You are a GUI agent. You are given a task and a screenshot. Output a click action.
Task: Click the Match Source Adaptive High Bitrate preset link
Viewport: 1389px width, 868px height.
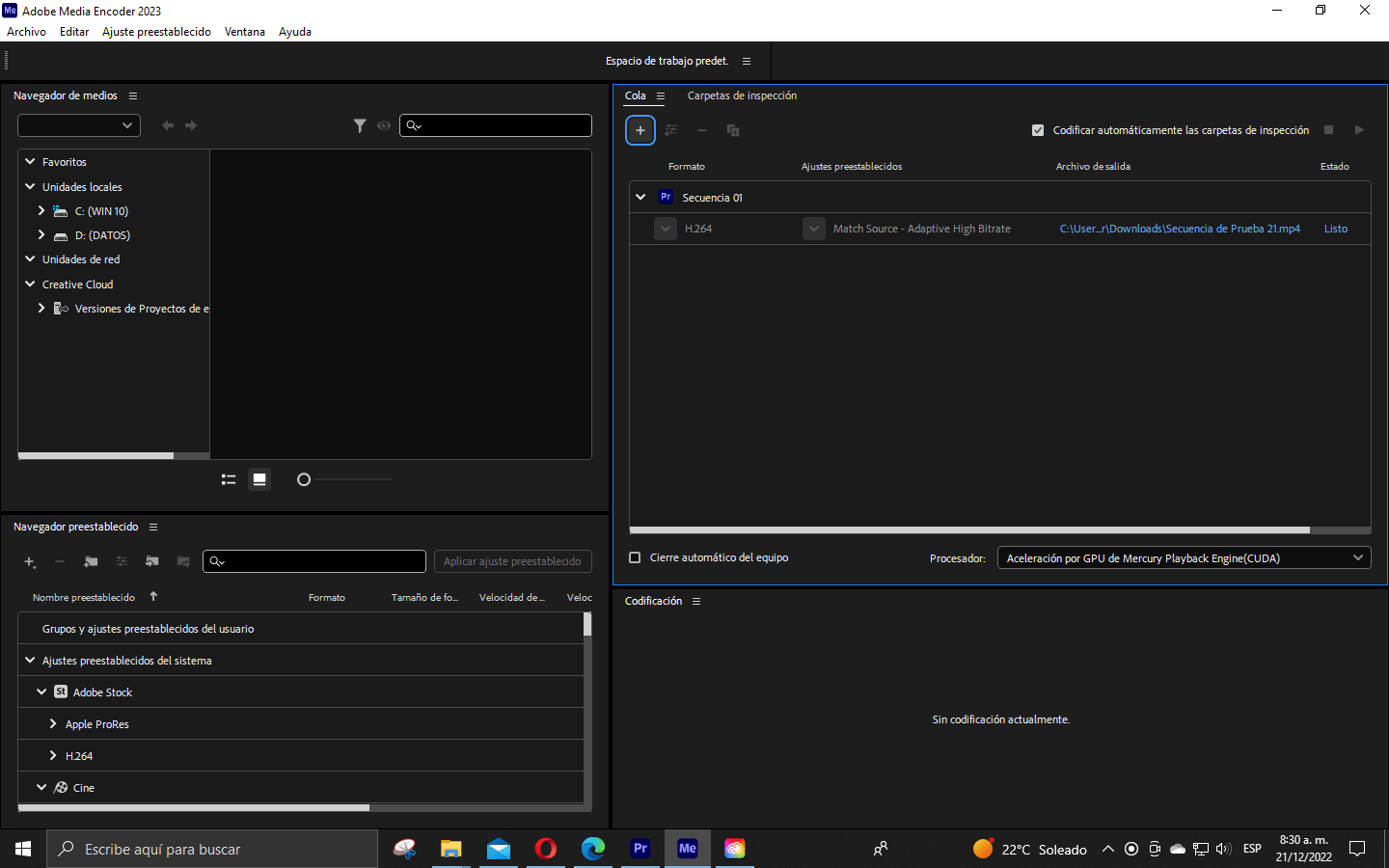click(921, 229)
